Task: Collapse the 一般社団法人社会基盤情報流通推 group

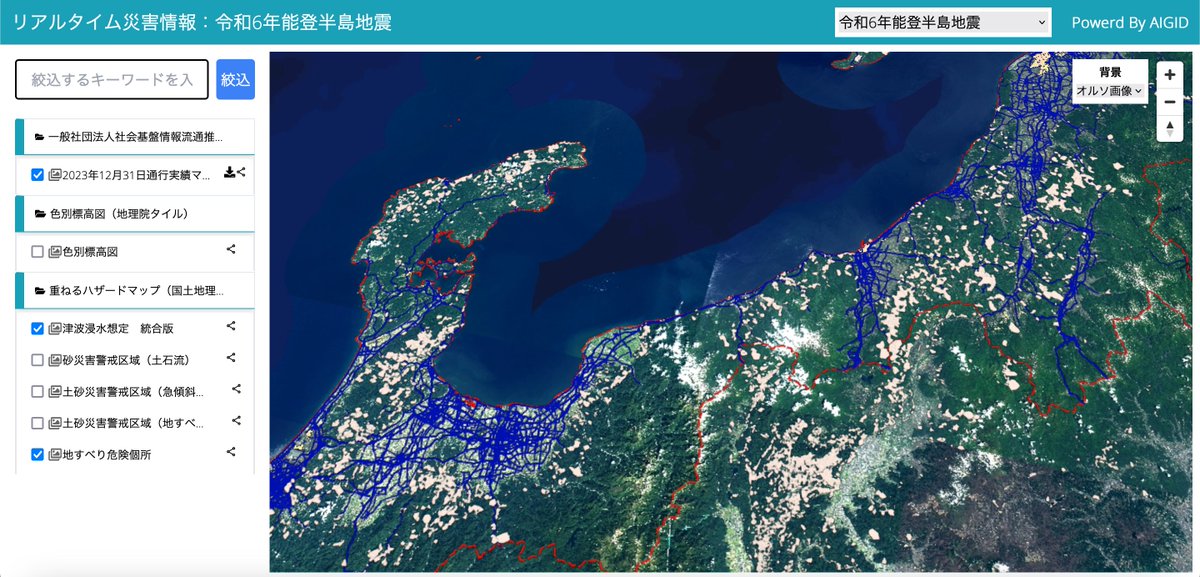Action: [x=135, y=137]
